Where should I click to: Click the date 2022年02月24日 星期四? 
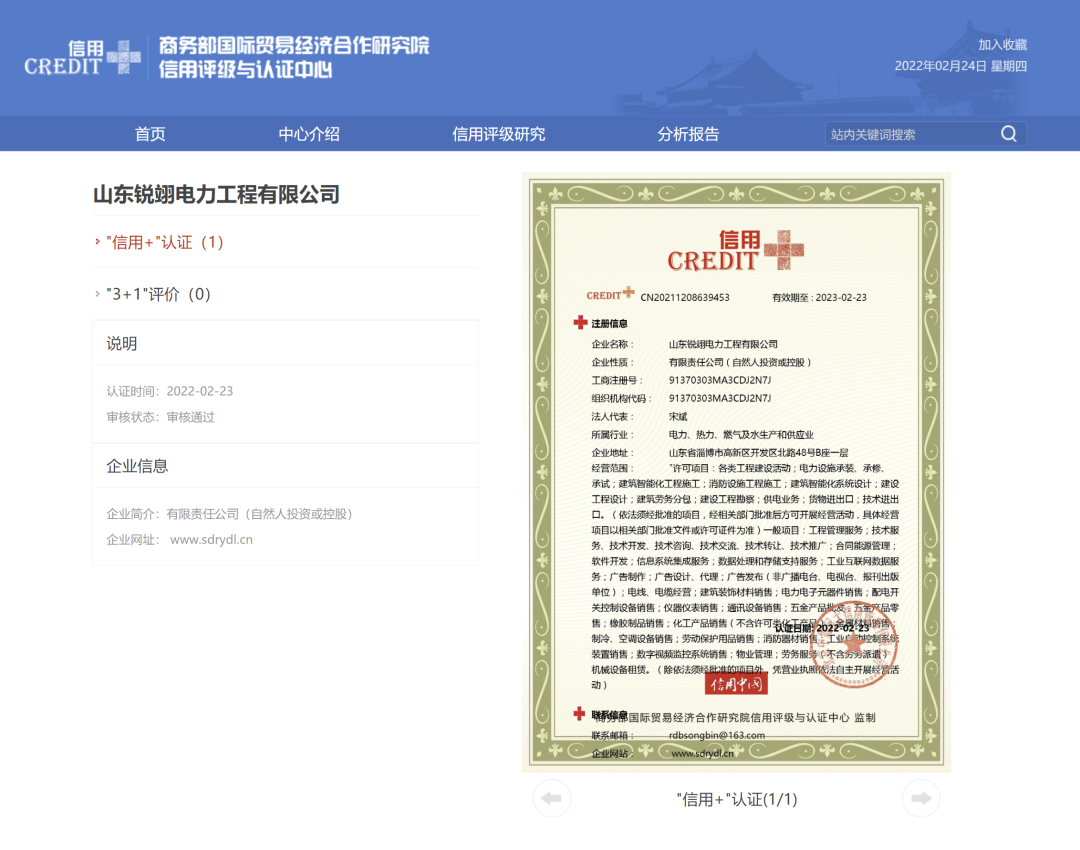[960, 66]
